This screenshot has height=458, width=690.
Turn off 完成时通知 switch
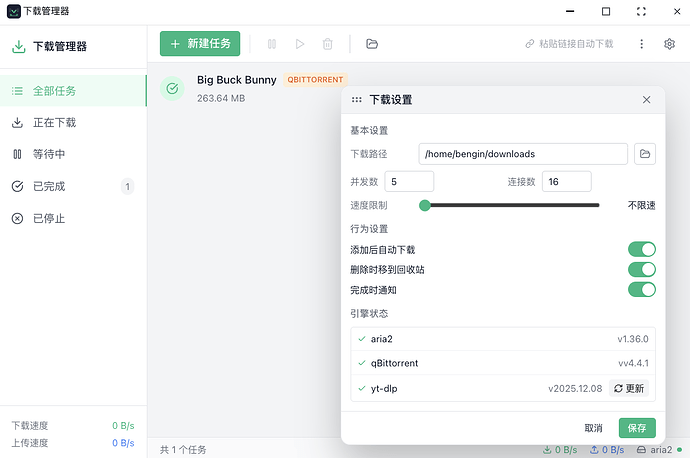(x=641, y=290)
